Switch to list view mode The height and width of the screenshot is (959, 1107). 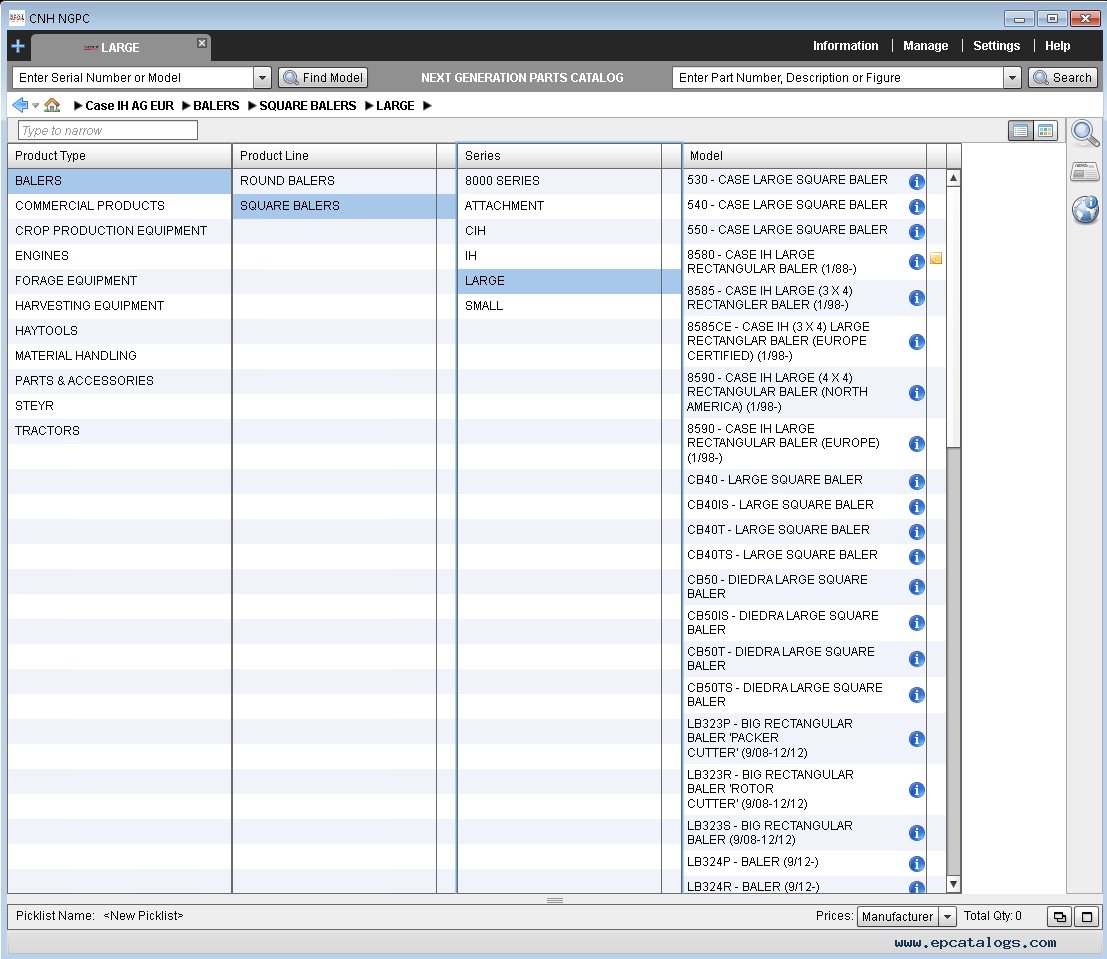tap(1020, 131)
